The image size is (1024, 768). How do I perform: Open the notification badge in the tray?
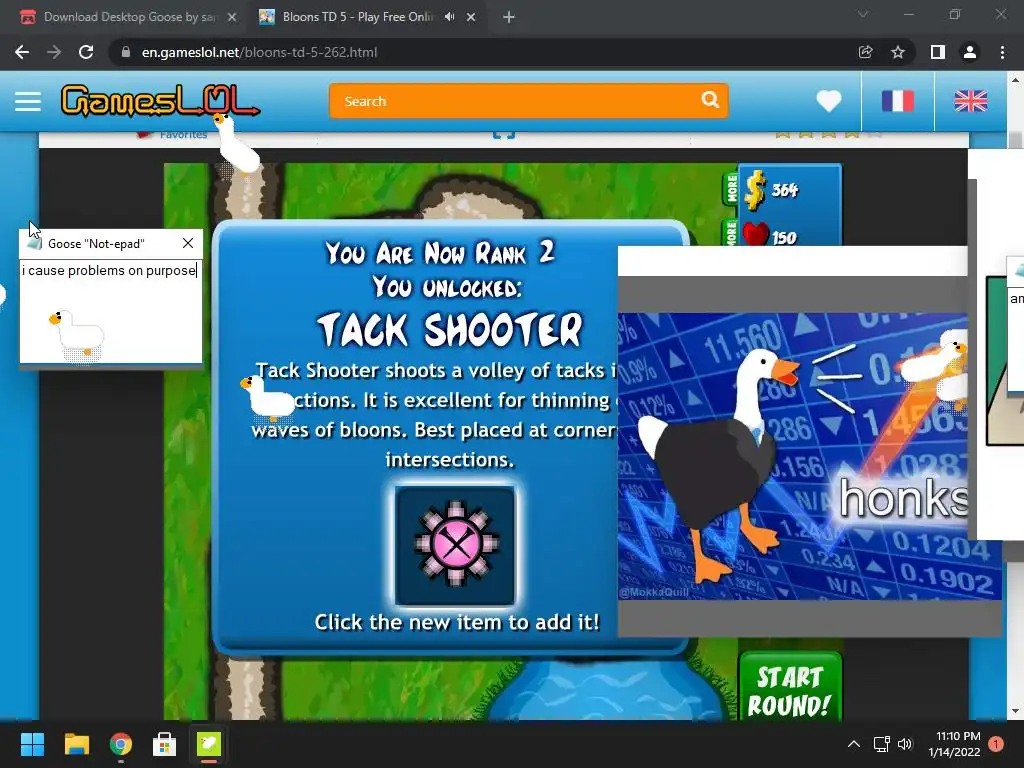point(996,744)
